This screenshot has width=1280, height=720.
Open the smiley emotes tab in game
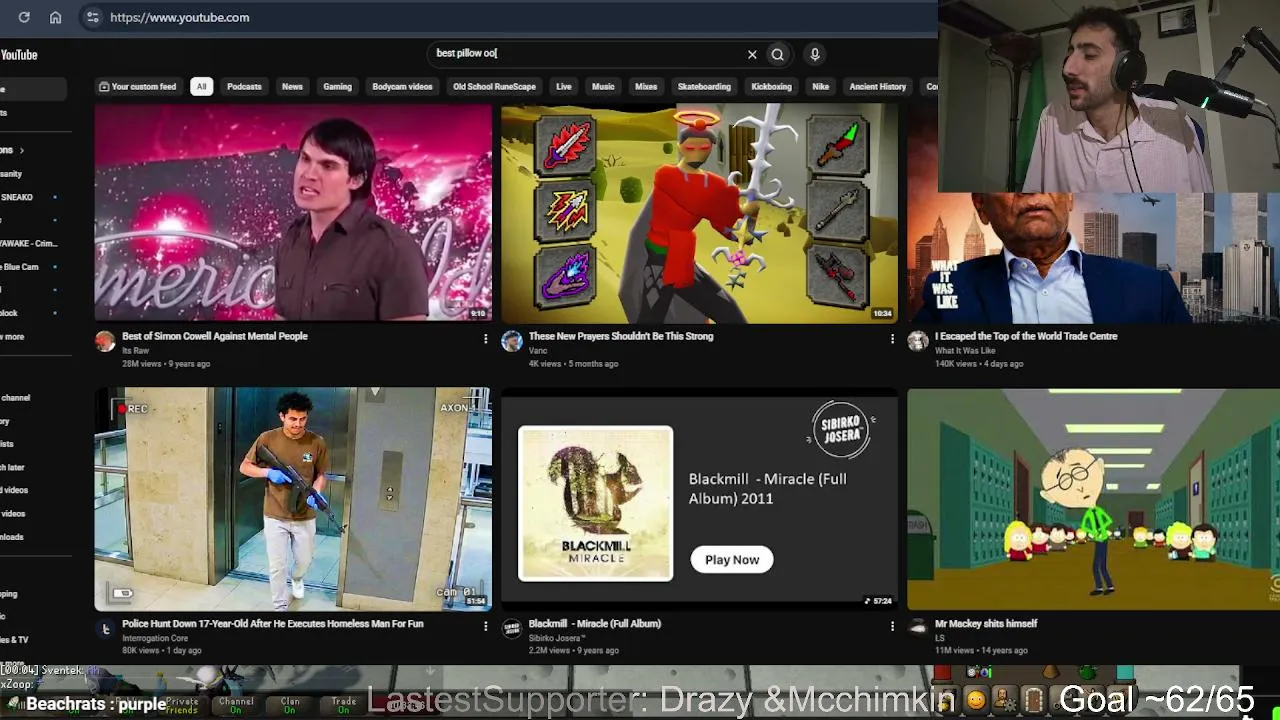pos(975,700)
